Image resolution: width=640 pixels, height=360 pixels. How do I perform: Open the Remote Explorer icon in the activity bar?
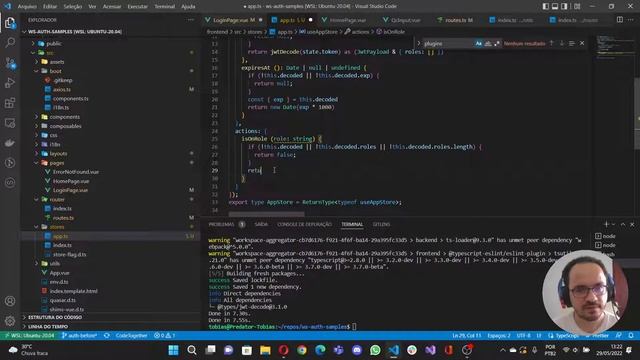(x=10, y=123)
